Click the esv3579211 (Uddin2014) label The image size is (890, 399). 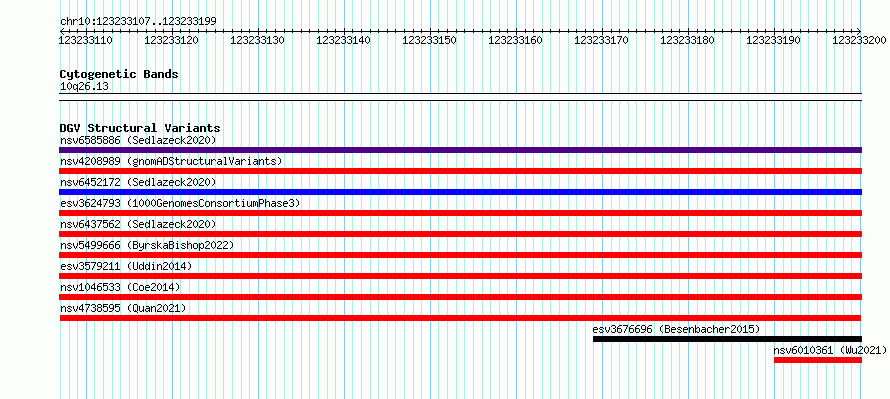(x=126, y=266)
